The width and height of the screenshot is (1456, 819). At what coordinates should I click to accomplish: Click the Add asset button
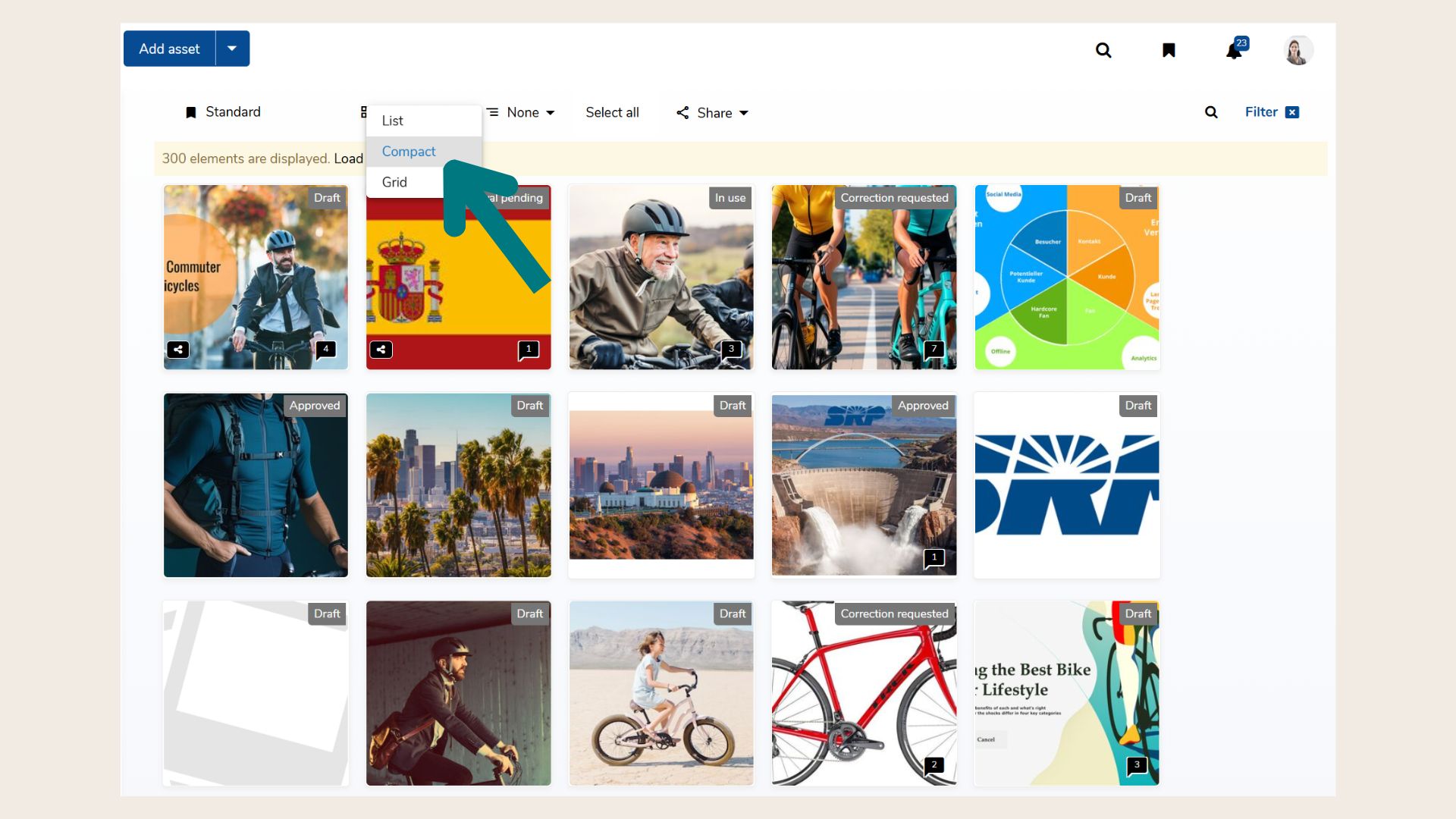click(x=169, y=49)
